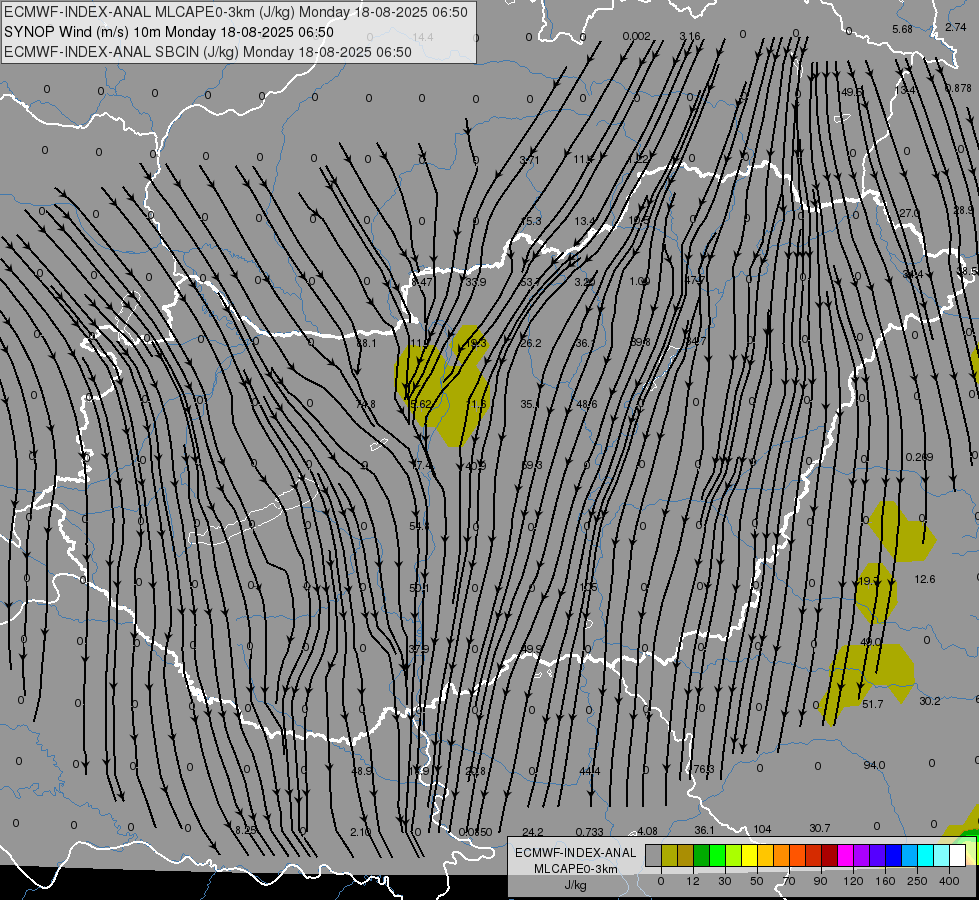Click the map value 33.9
This screenshot has width=979, height=900.
(x=475, y=282)
